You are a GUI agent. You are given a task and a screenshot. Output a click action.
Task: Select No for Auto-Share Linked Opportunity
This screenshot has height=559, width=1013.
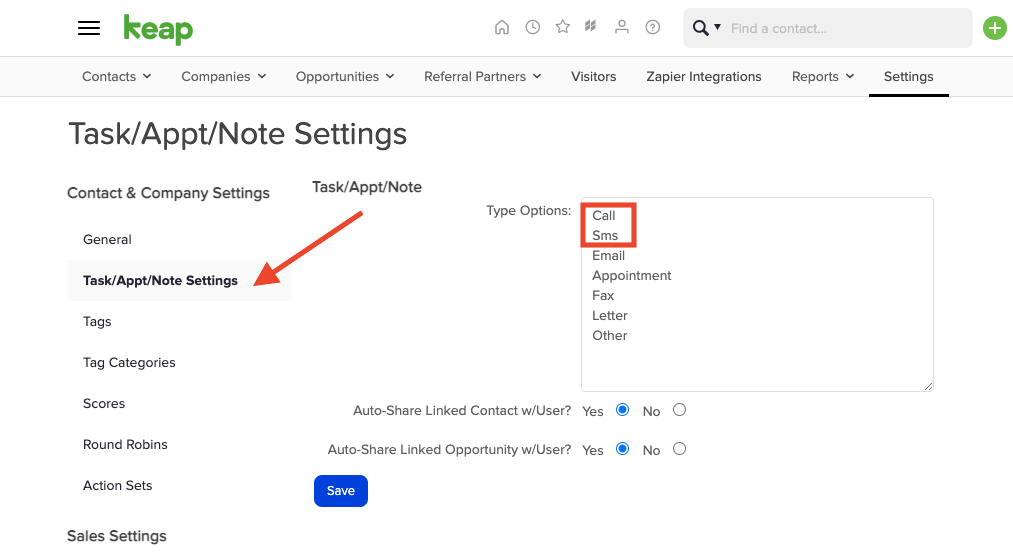pos(679,448)
